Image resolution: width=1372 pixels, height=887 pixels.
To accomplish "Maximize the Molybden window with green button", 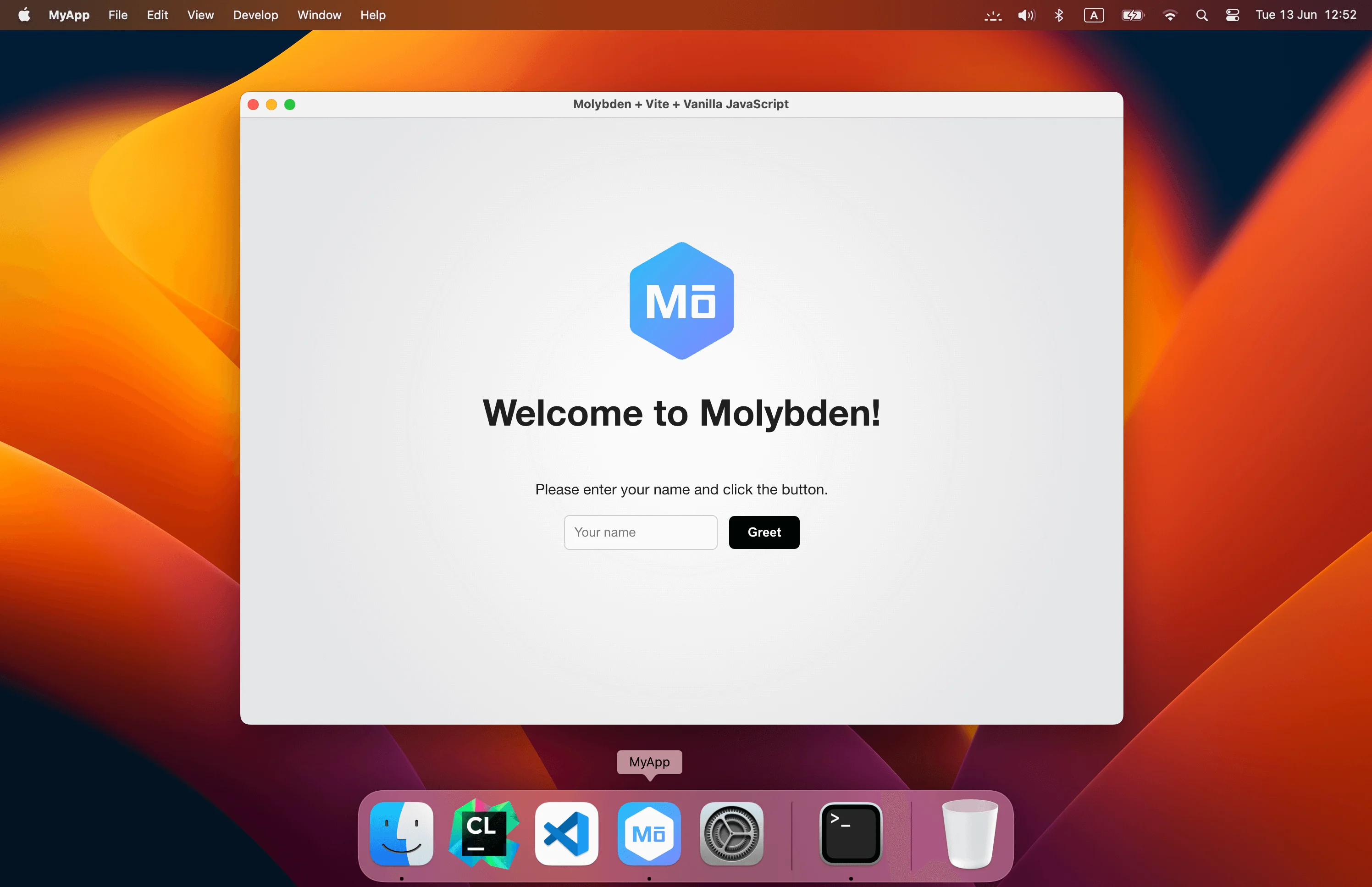I will [x=290, y=104].
